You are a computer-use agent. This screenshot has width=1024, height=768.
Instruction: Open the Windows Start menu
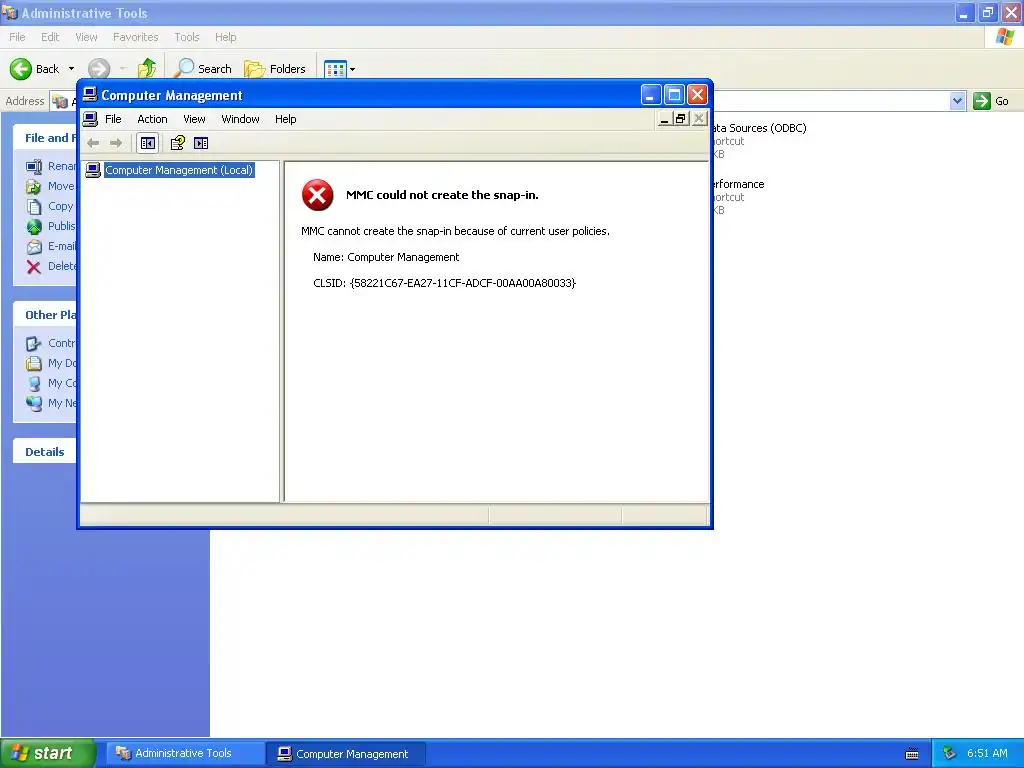pos(48,753)
